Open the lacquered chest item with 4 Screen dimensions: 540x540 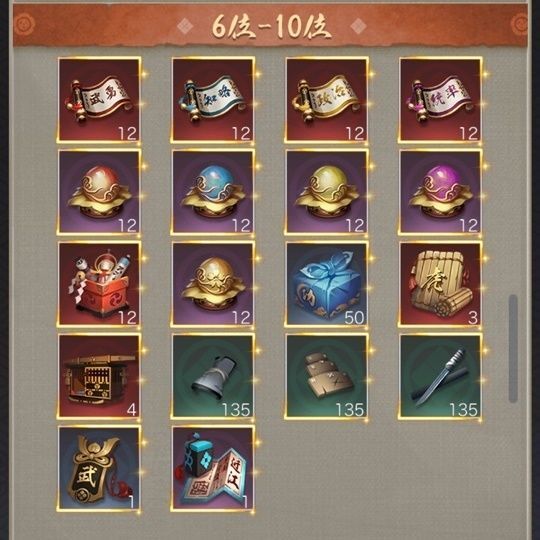[x=99, y=376]
